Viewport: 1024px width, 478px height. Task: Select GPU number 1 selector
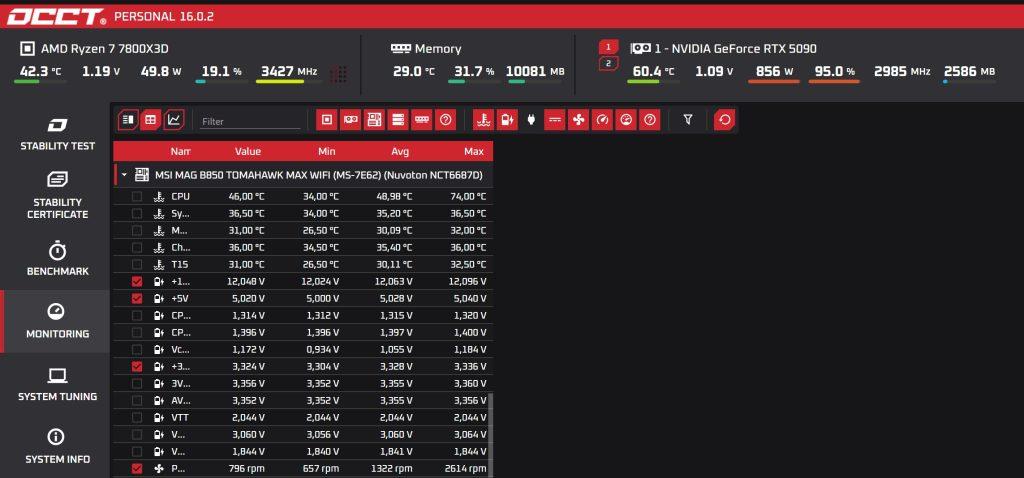tap(608, 47)
